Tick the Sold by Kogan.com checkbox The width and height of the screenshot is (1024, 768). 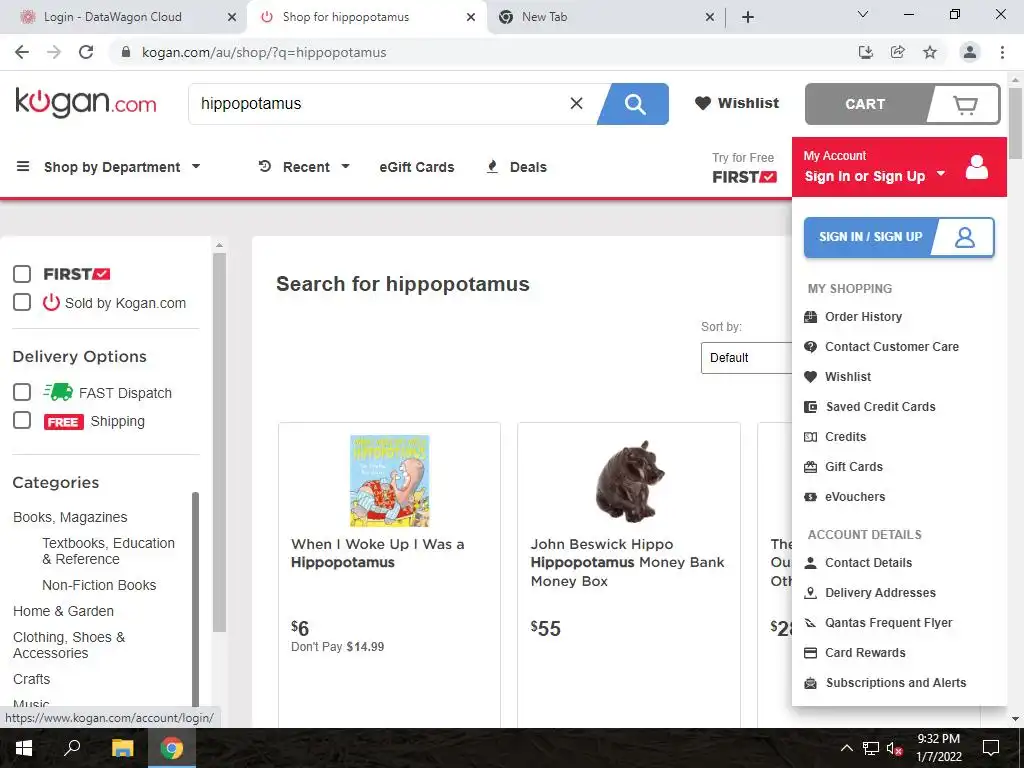(22, 302)
